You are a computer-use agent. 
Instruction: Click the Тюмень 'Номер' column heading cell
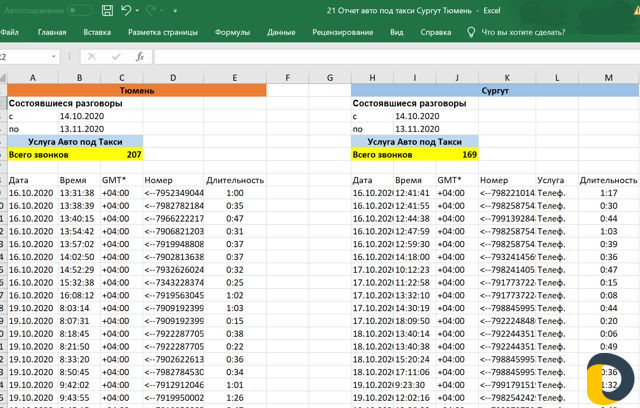tap(173, 180)
